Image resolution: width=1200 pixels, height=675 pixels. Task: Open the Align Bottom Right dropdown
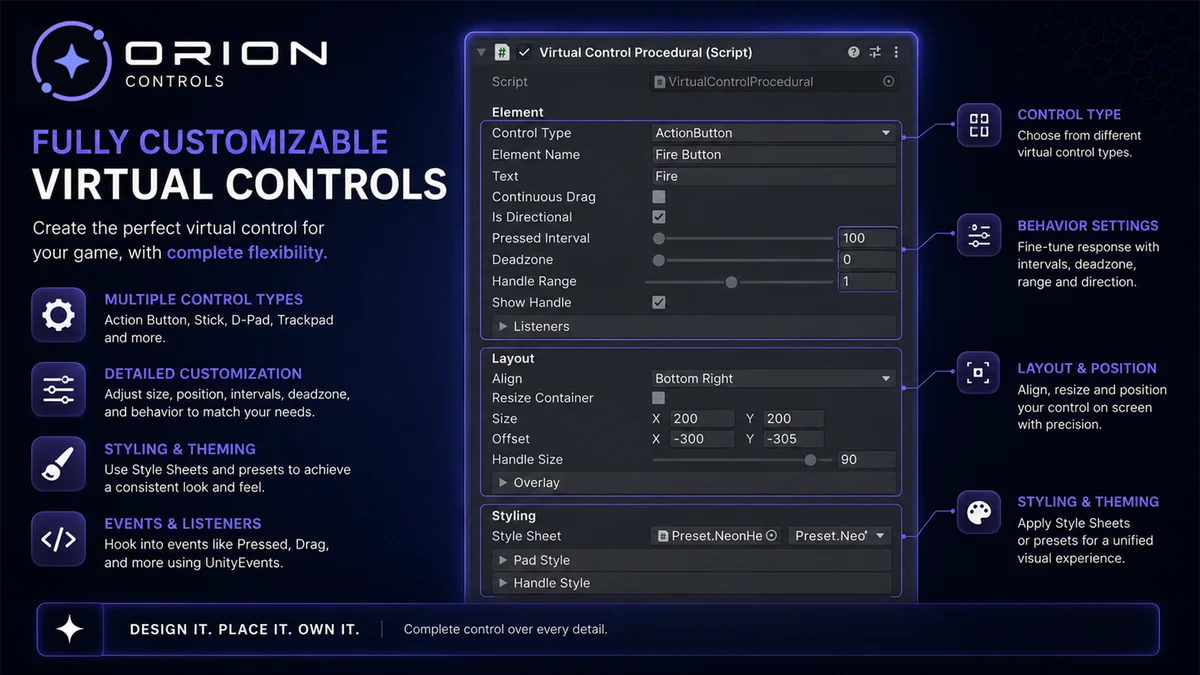point(773,379)
